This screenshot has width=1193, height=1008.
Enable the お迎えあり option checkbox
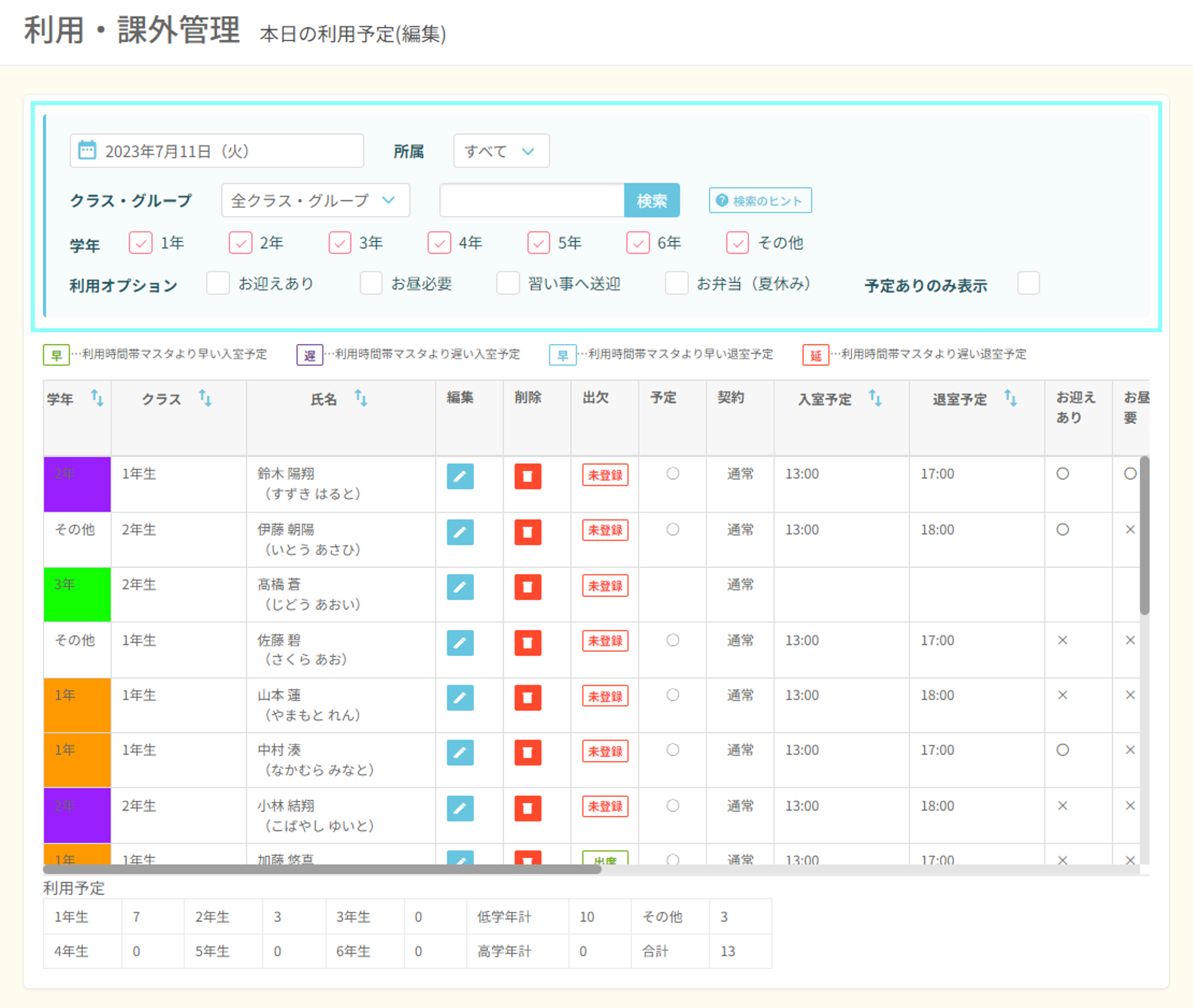pos(218,284)
